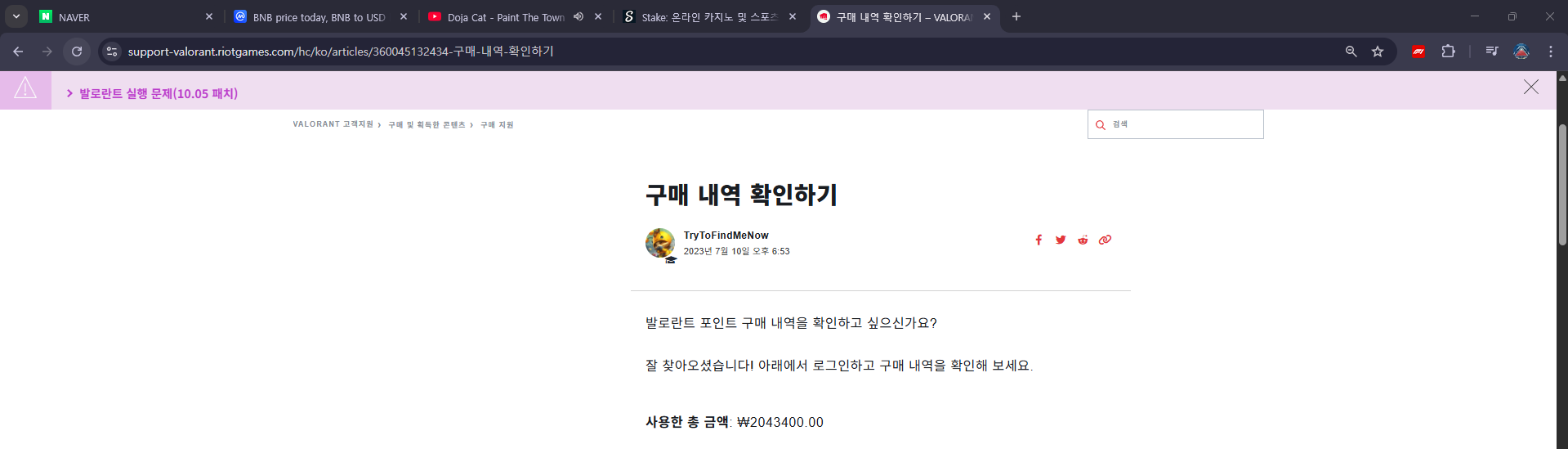Switch to the NAVER tab
This screenshot has height=449, width=1568.
tap(123, 16)
